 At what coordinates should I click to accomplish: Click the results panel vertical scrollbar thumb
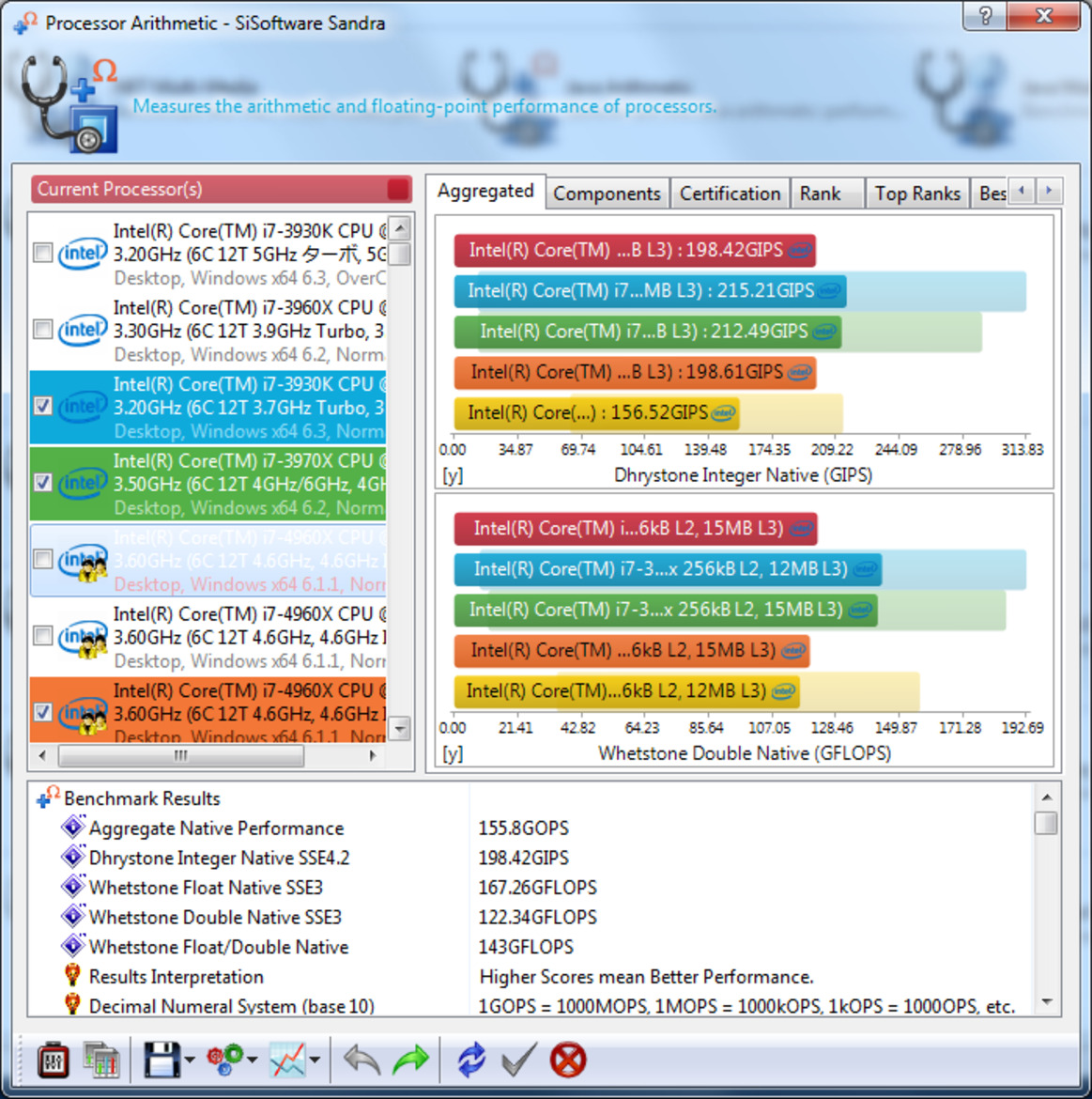click(x=1046, y=823)
